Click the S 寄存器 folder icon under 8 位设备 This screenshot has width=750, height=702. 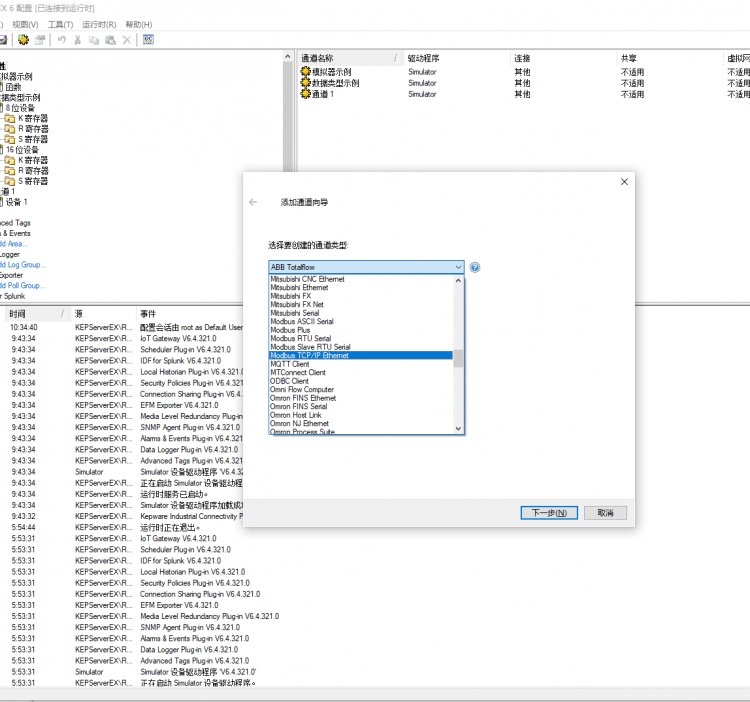coord(10,139)
